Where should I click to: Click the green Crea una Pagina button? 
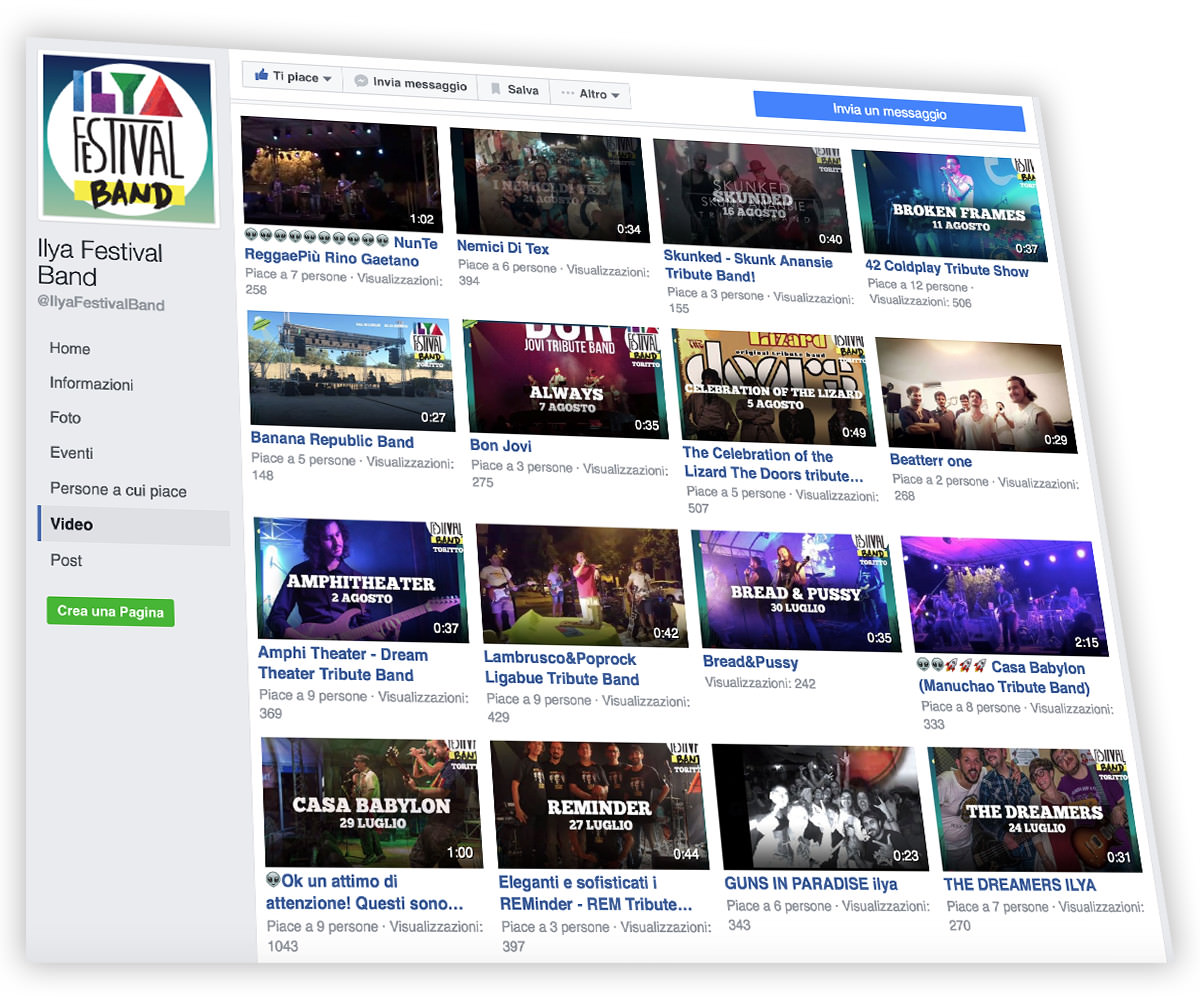pyautogui.click(x=110, y=610)
